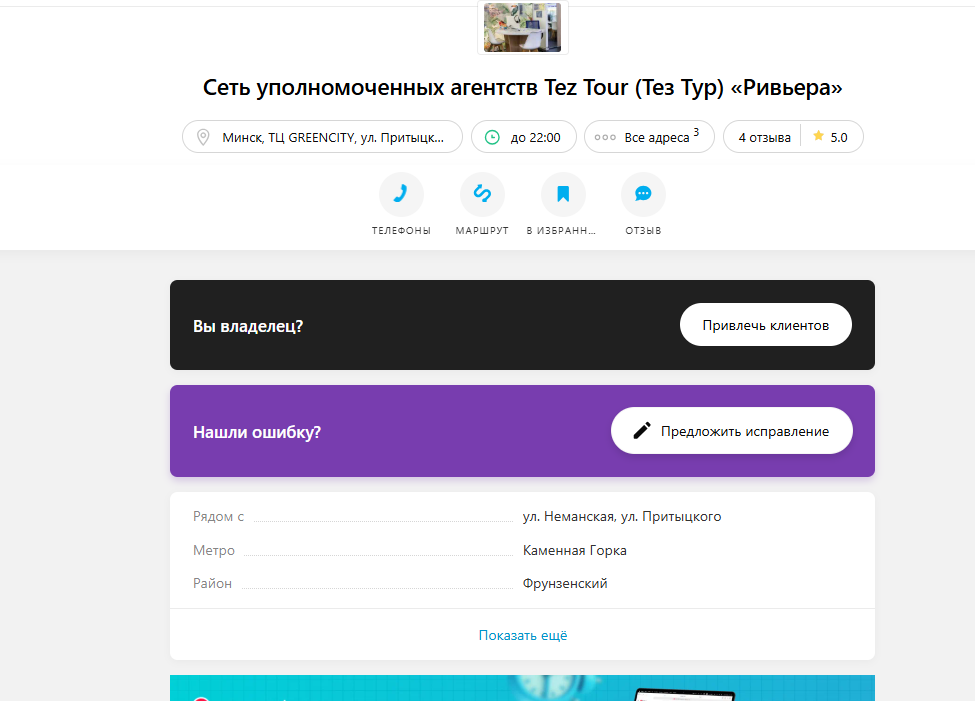Screen dimensions: 975x701
Task: Click the page title Tez Tour «Ривьера»
Action: [x=522, y=88]
